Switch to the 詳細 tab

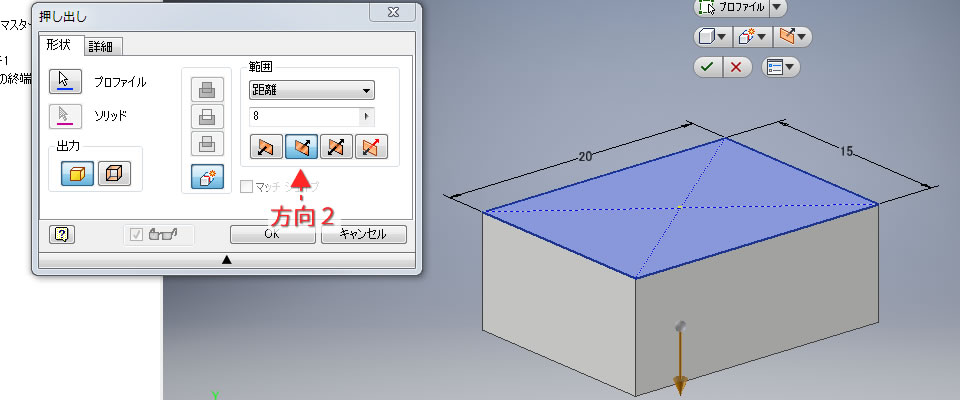pos(102,47)
